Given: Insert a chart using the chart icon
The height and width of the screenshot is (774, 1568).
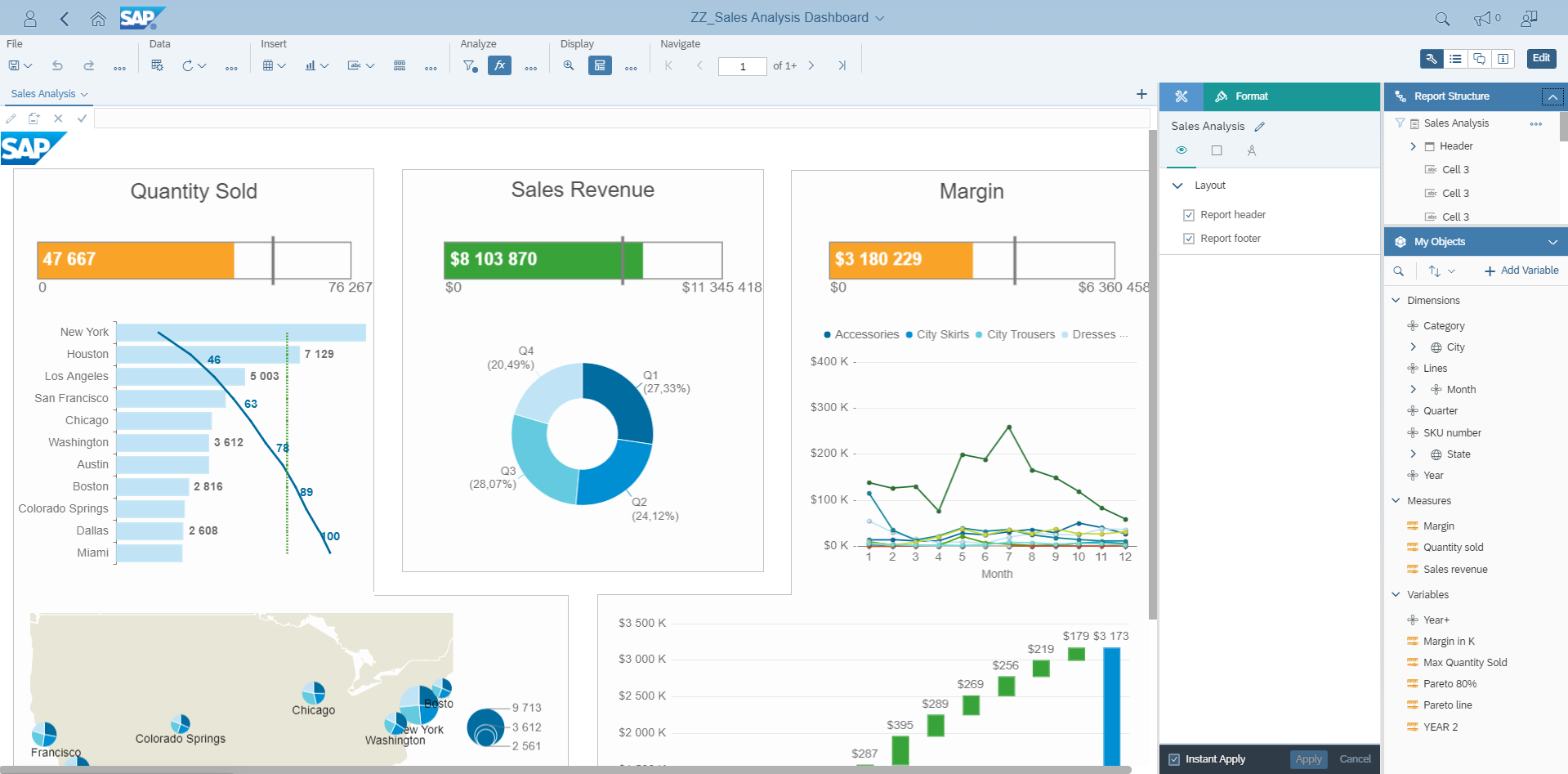Looking at the screenshot, I should [311, 65].
